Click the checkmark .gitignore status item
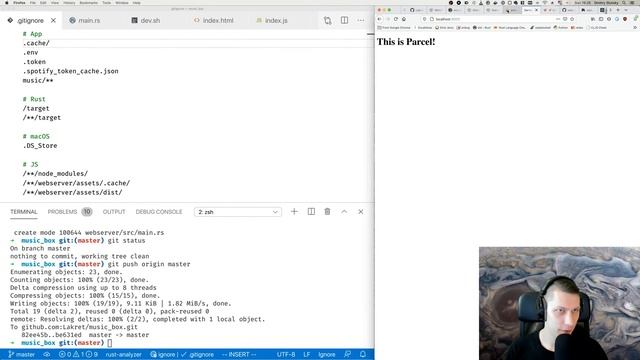The height and width of the screenshot is (360, 640). click(198, 354)
